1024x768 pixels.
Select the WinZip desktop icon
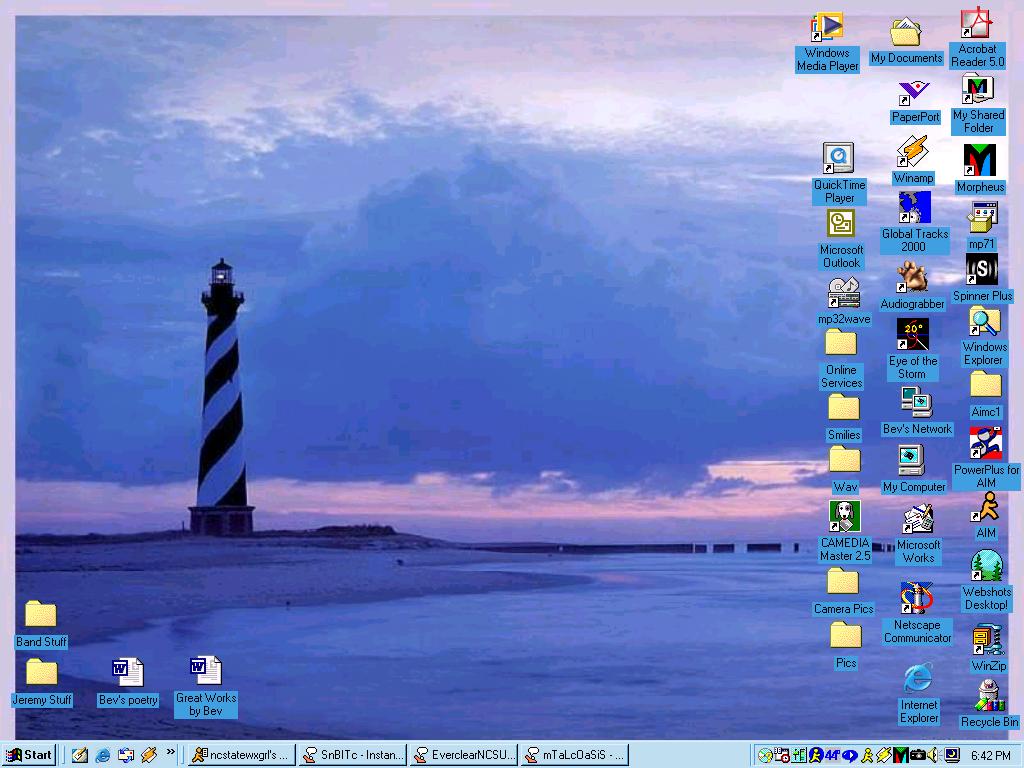(988, 640)
